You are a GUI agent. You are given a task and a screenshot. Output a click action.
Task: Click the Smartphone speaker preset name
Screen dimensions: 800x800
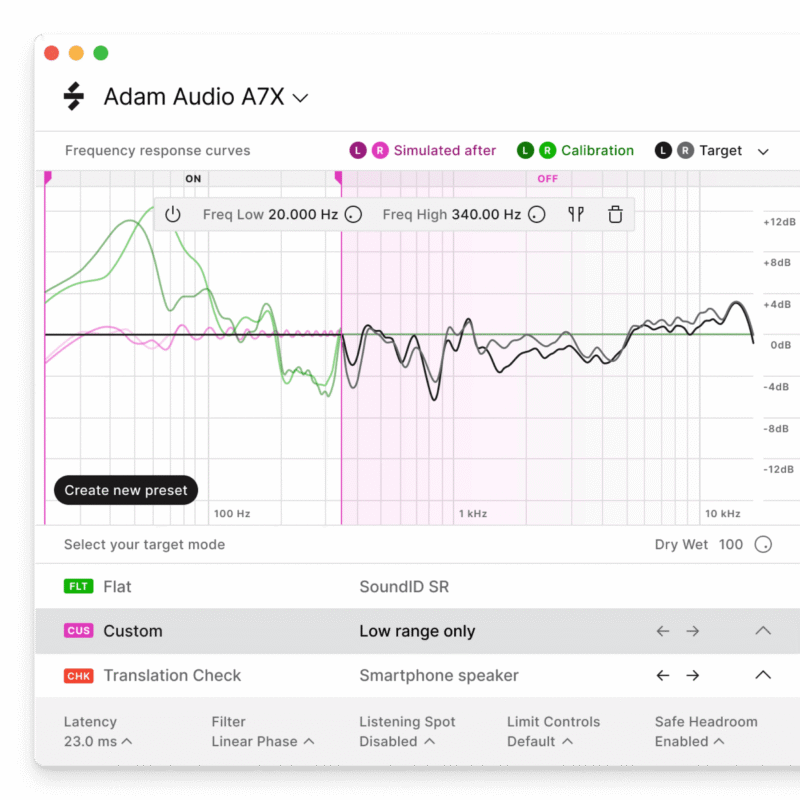coord(439,676)
